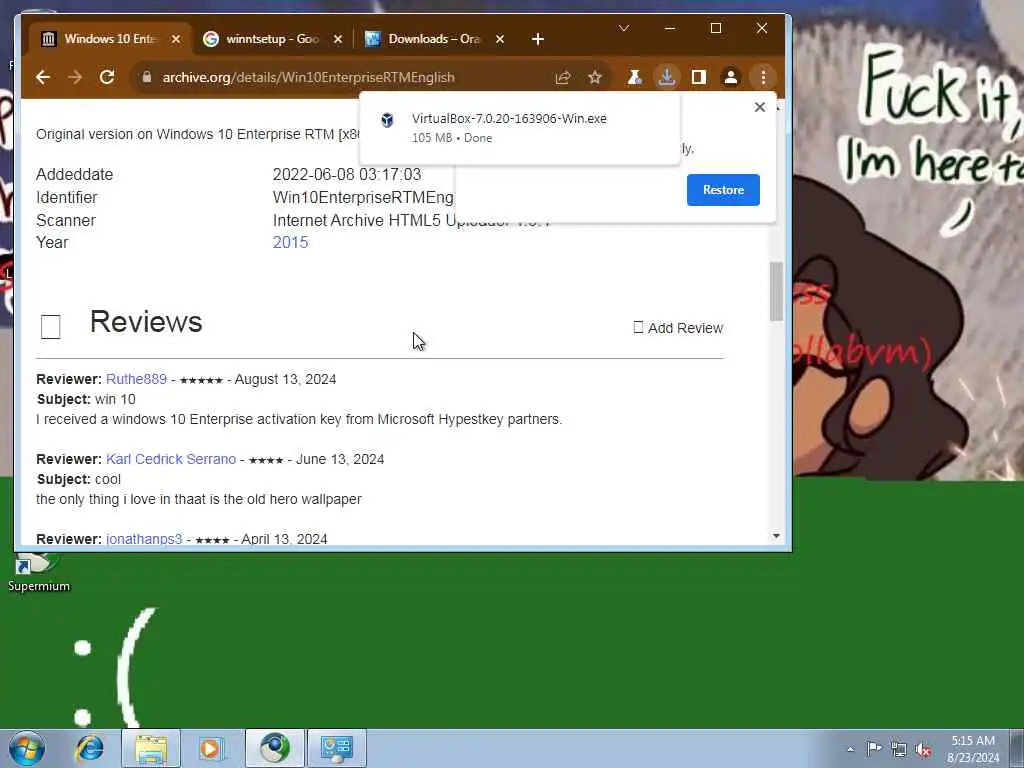This screenshot has width=1024, height=768.
Task: Select the Supermium browser taskbar button
Action: pos(274,748)
